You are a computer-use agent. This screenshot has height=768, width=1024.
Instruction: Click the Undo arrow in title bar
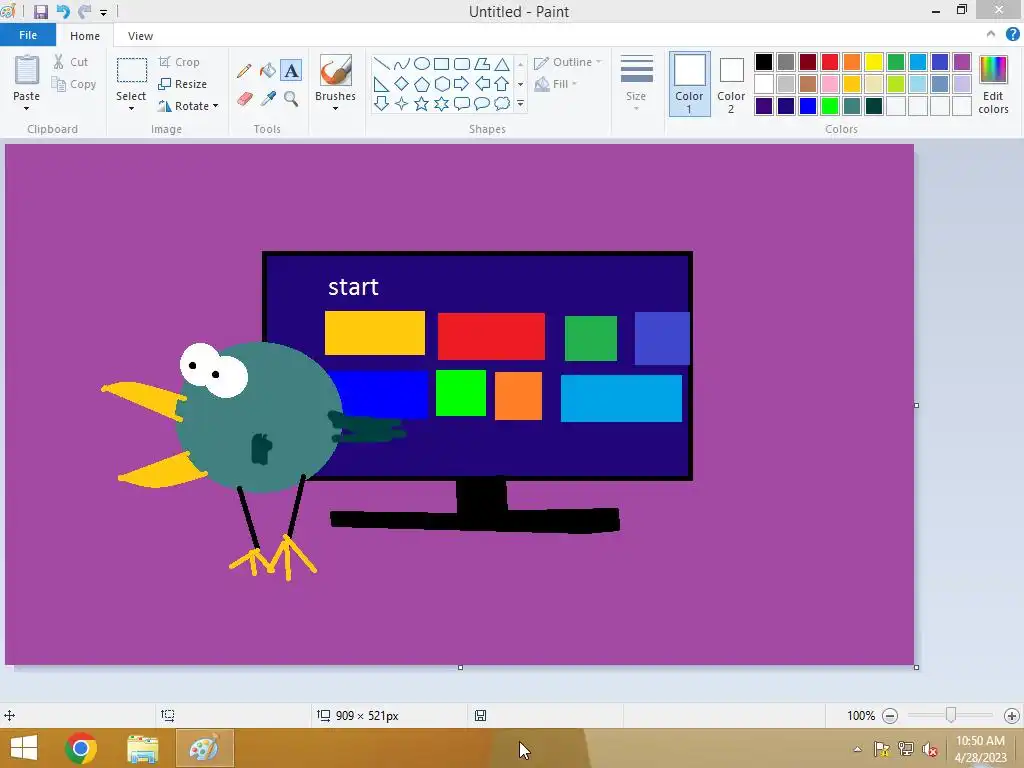[63, 12]
